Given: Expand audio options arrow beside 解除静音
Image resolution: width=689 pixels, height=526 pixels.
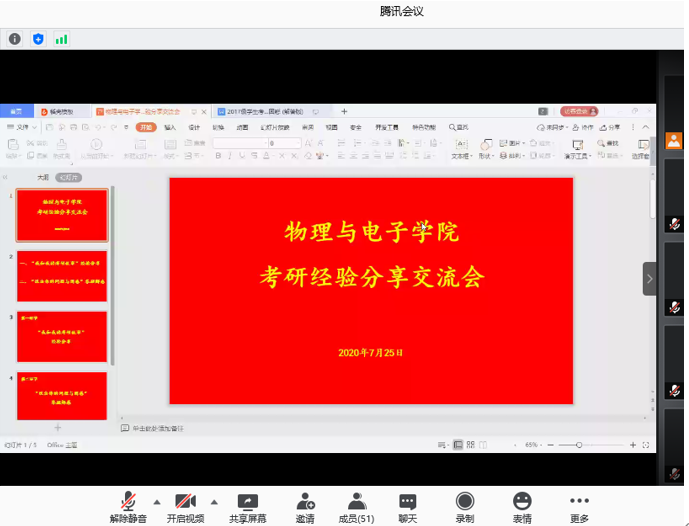Looking at the screenshot, I should click(x=156, y=501).
